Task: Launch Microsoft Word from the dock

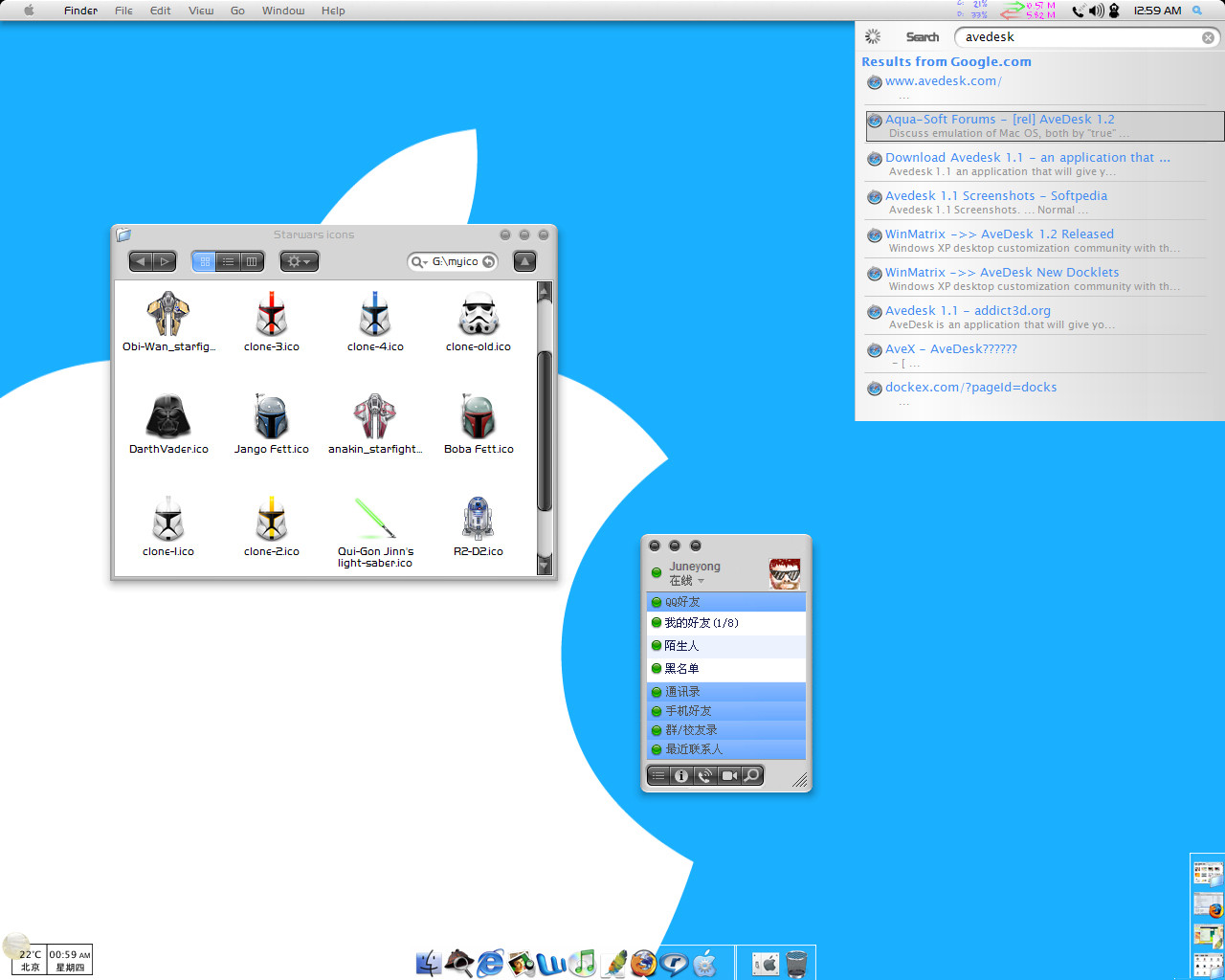Action: (551, 963)
